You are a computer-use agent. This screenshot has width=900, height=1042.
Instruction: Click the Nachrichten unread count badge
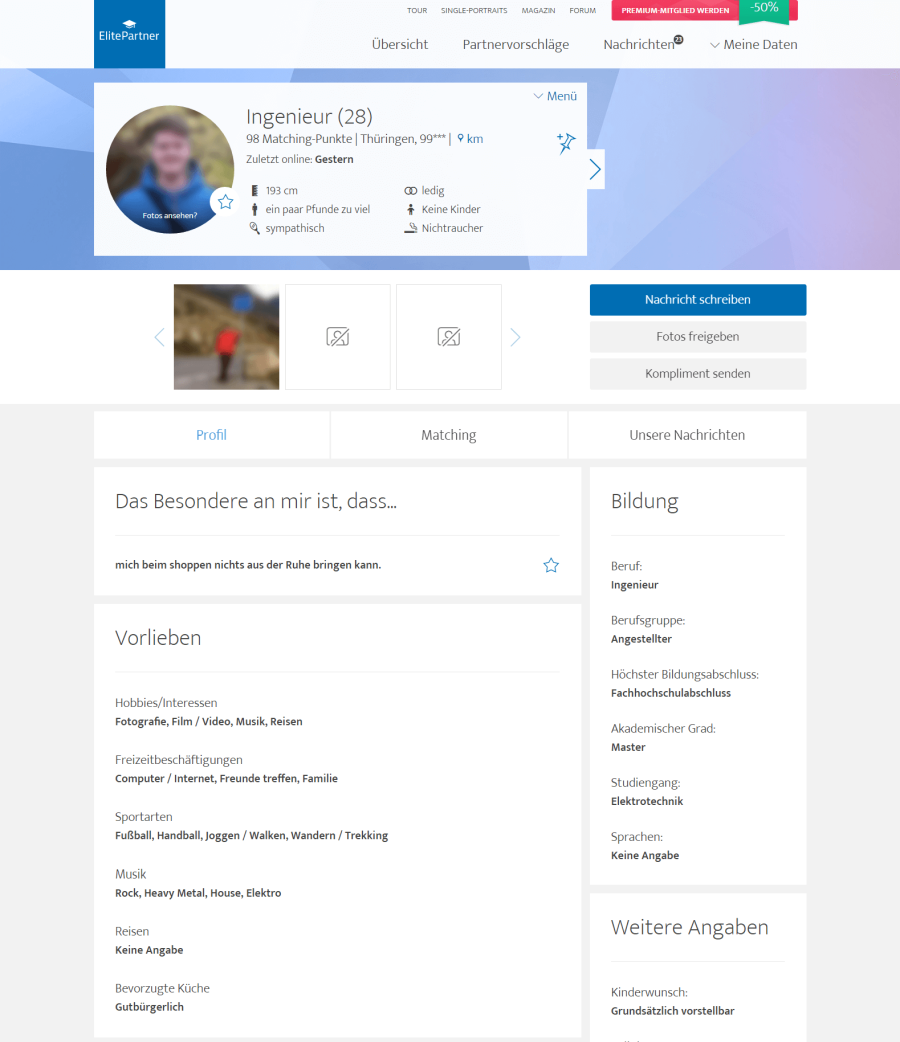[x=679, y=39]
